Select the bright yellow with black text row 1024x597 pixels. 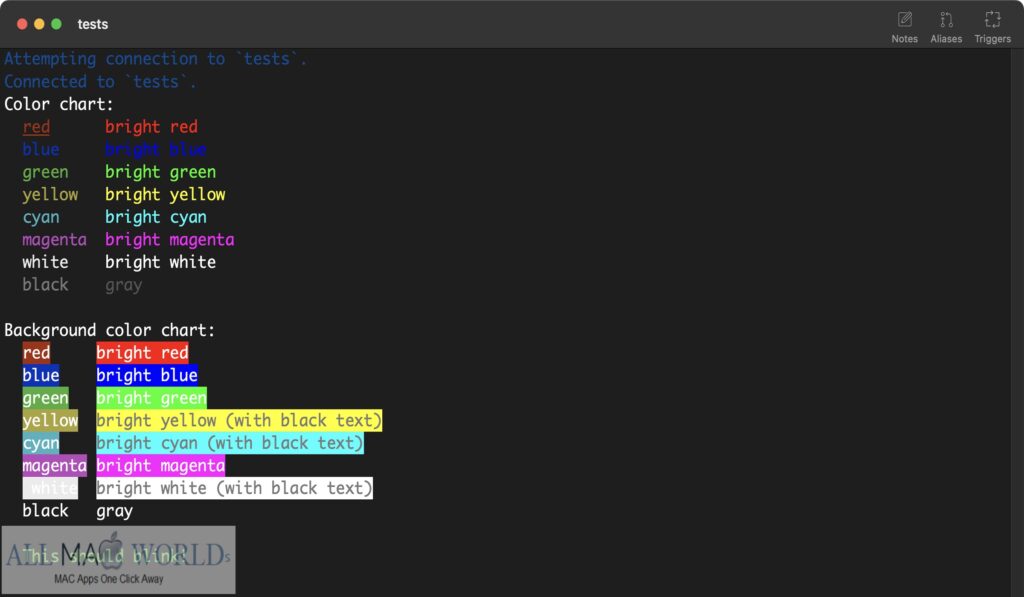click(x=238, y=420)
